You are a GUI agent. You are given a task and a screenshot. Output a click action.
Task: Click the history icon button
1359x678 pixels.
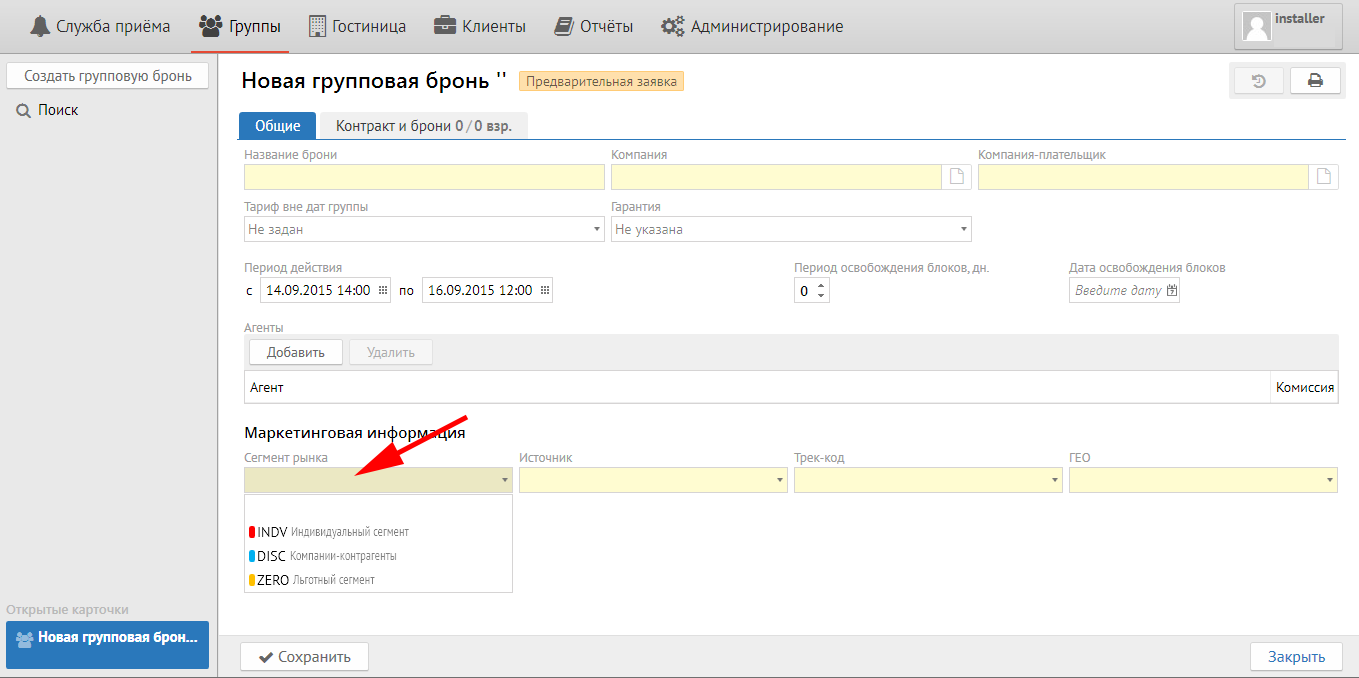[1259, 81]
